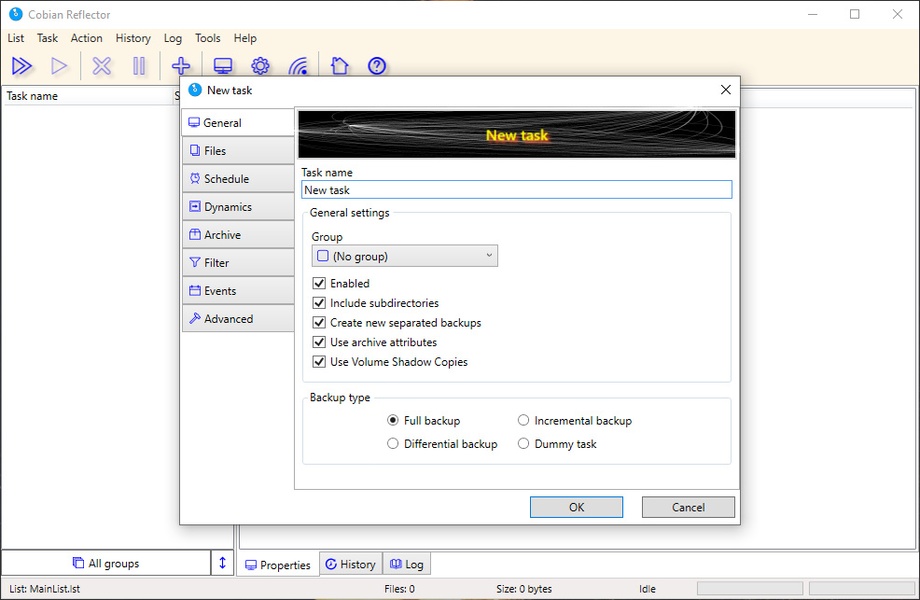Viewport: 920px width, 600px height.
Task: Click the Add new task plus icon
Action: 181,66
